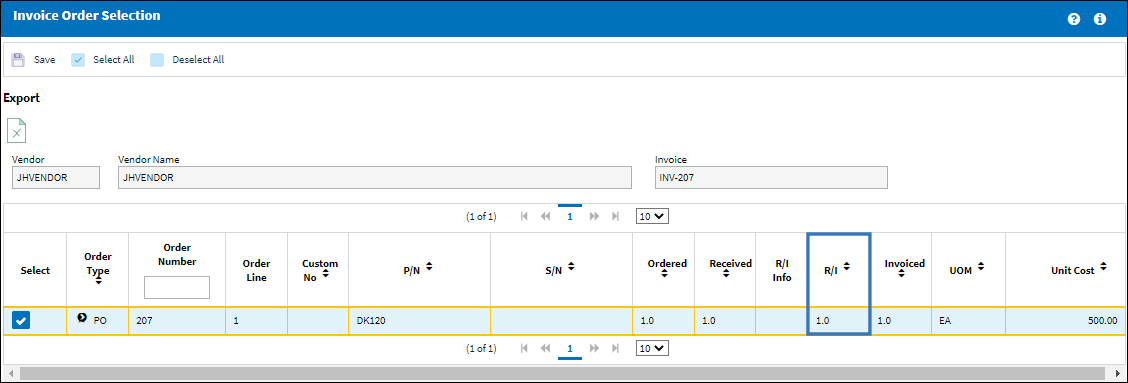The height and width of the screenshot is (383, 1128).
Task: Click the Deselect All button
Action: (187, 60)
